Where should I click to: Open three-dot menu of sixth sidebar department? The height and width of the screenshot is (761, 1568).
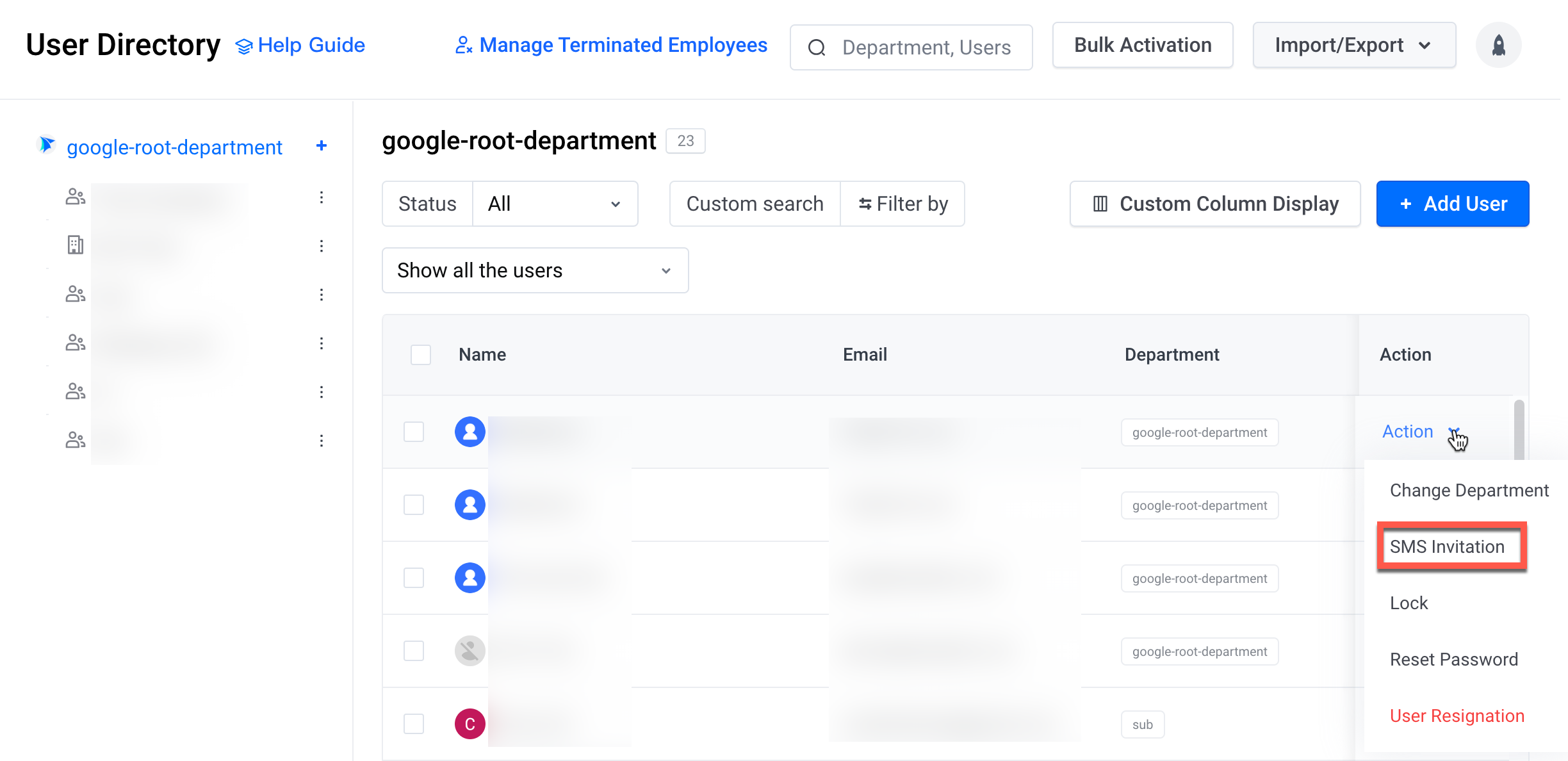(x=322, y=441)
